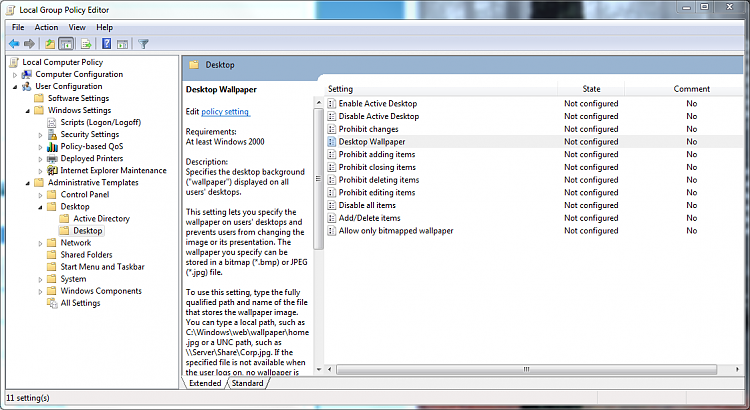Click the Up one level folder icon
Image resolution: width=750 pixels, height=410 pixels.
coord(50,44)
